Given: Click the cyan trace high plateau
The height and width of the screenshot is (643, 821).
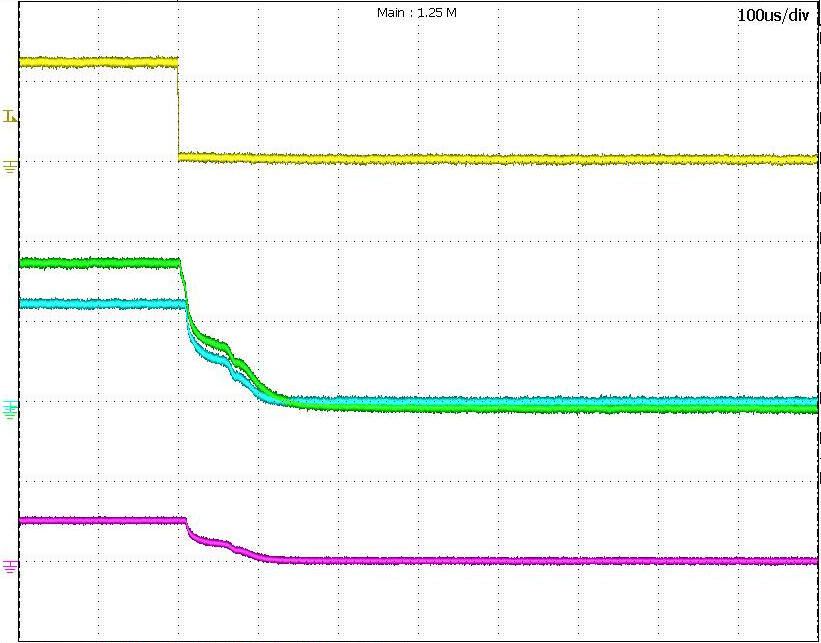Looking at the screenshot, I should pyautogui.click(x=100, y=303).
